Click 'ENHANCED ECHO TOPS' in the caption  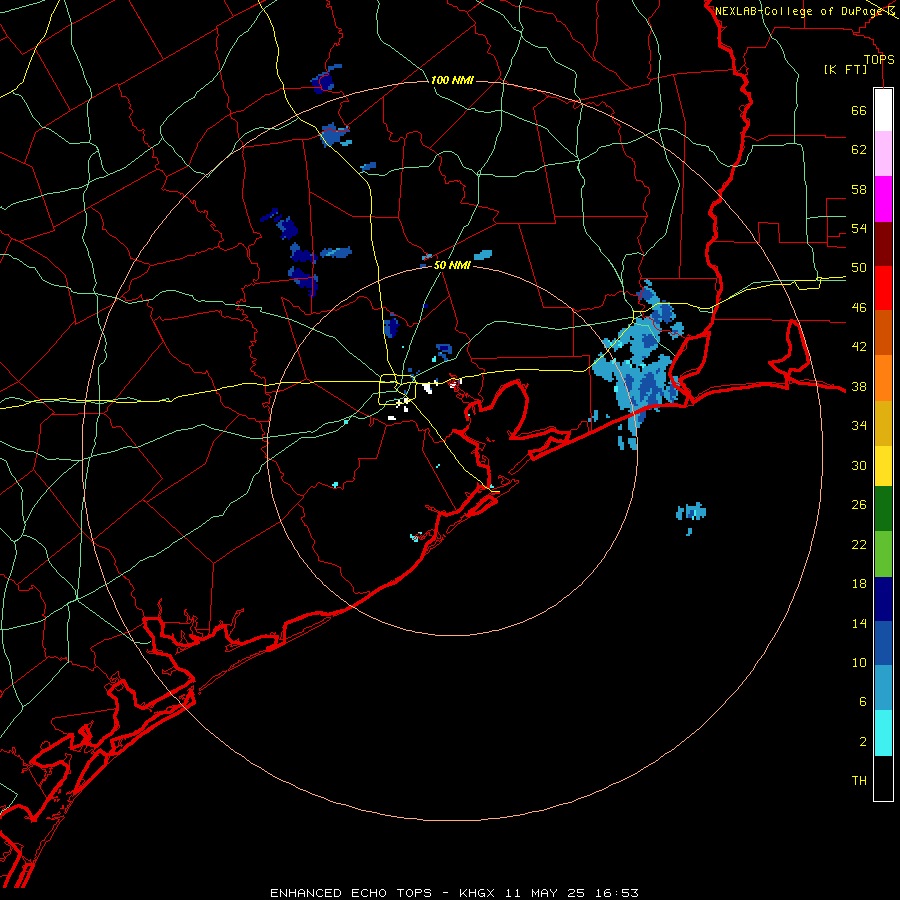coord(351,893)
